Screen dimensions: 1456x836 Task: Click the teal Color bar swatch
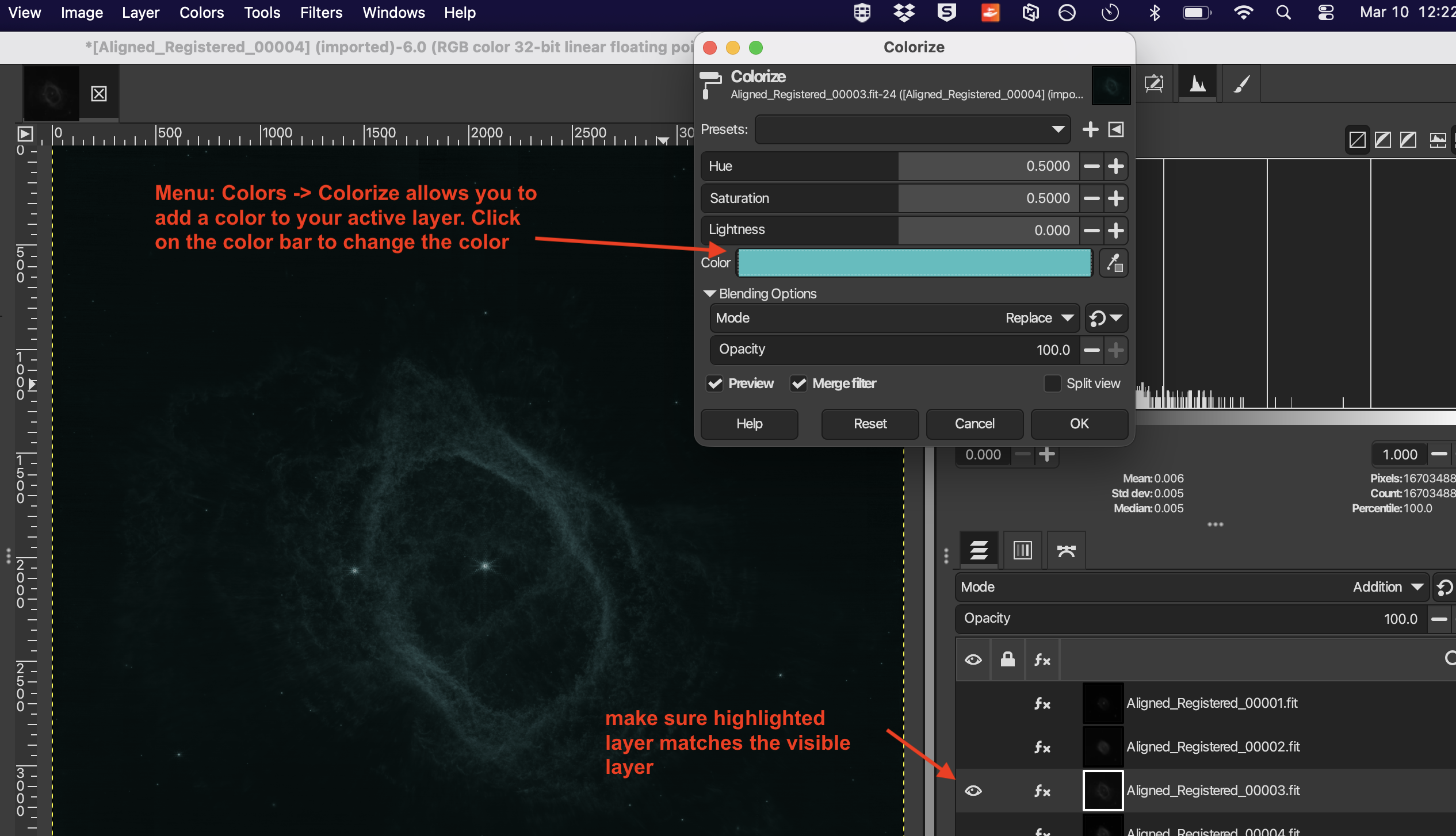coord(914,263)
